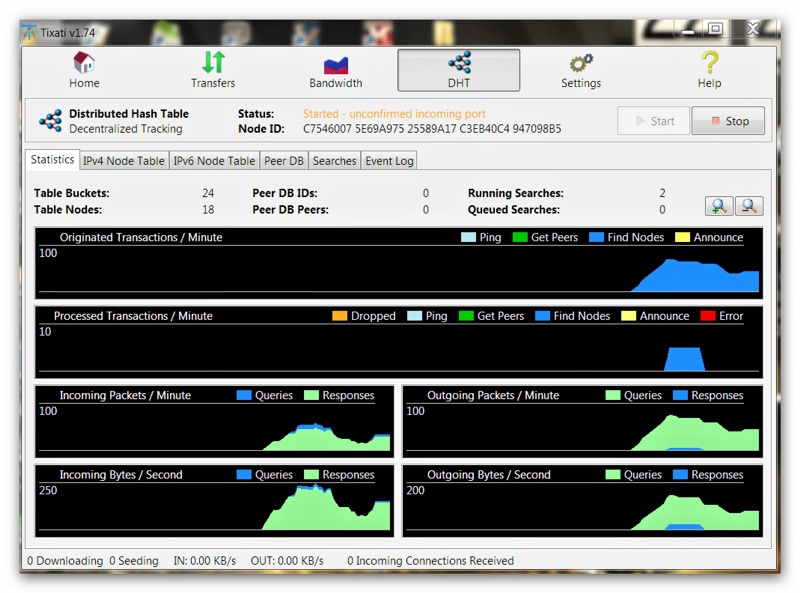Screen dimensions: 800x593
Task: Click the Node ID value starting C7546007
Action: (432, 129)
